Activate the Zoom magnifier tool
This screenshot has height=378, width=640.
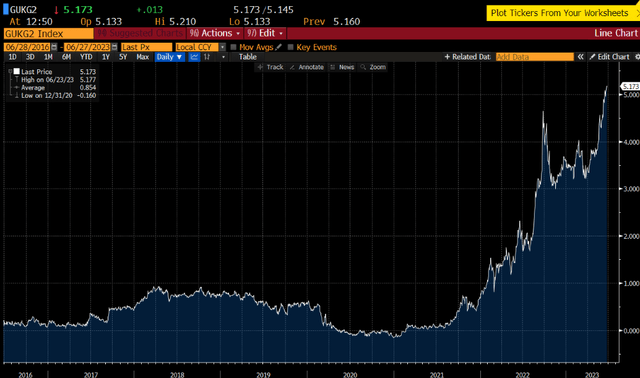(x=373, y=67)
